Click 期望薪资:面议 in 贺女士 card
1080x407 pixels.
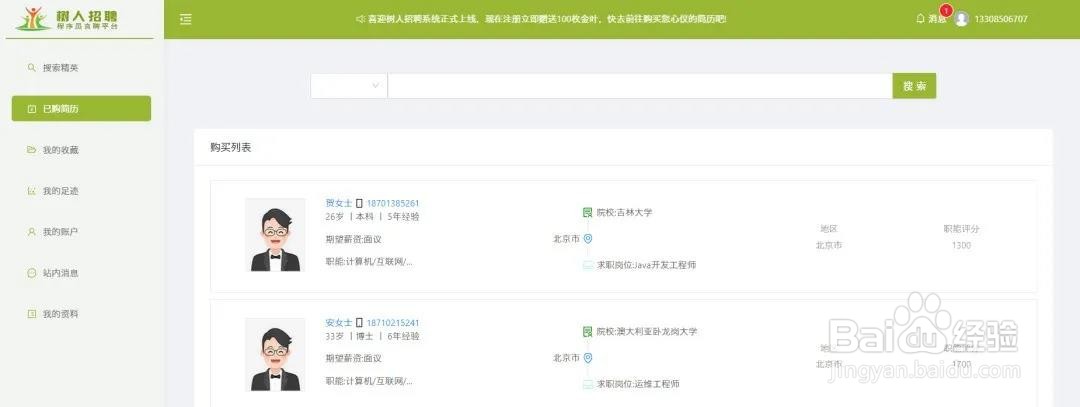(353, 240)
